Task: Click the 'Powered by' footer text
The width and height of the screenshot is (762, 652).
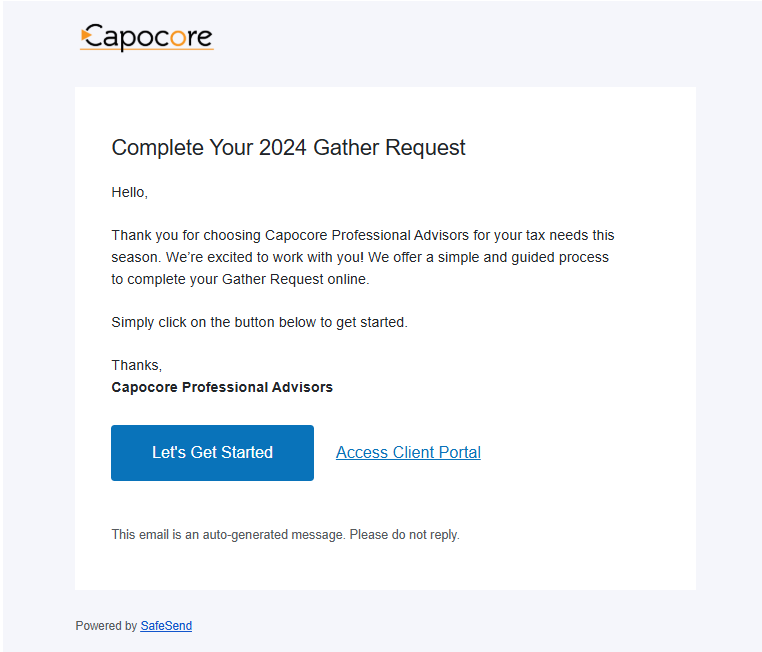Action: (x=106, y=626)
